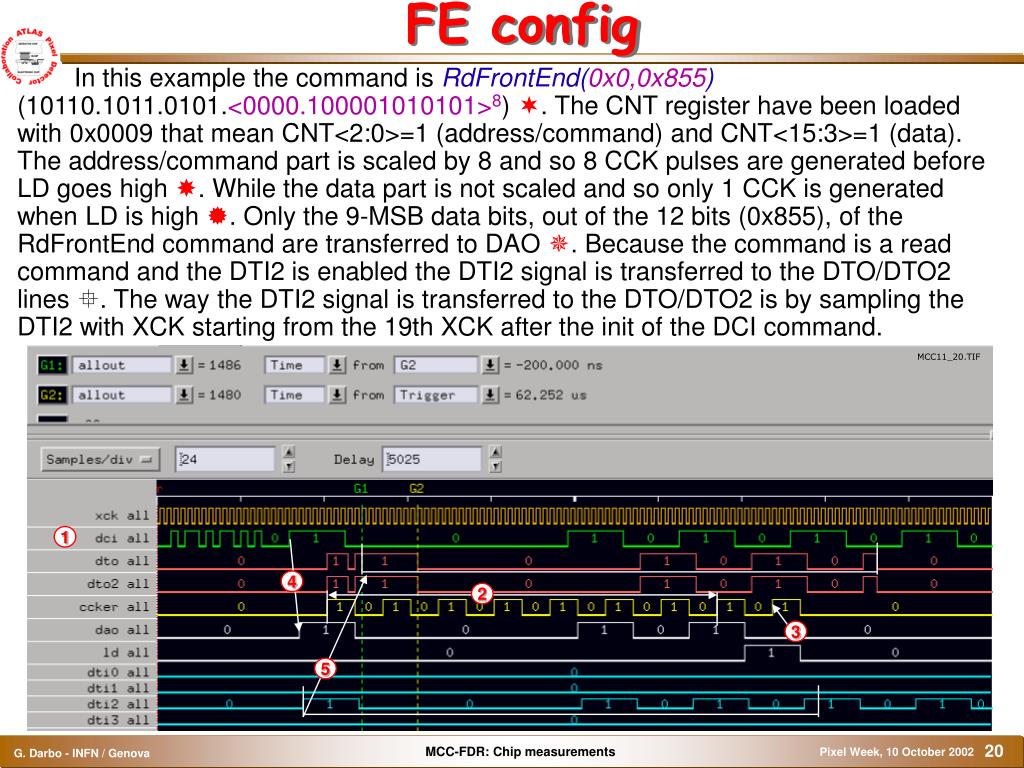1024x768 pixels.
Task: Select the G2 marker above the waveforms
Action: 417,488
